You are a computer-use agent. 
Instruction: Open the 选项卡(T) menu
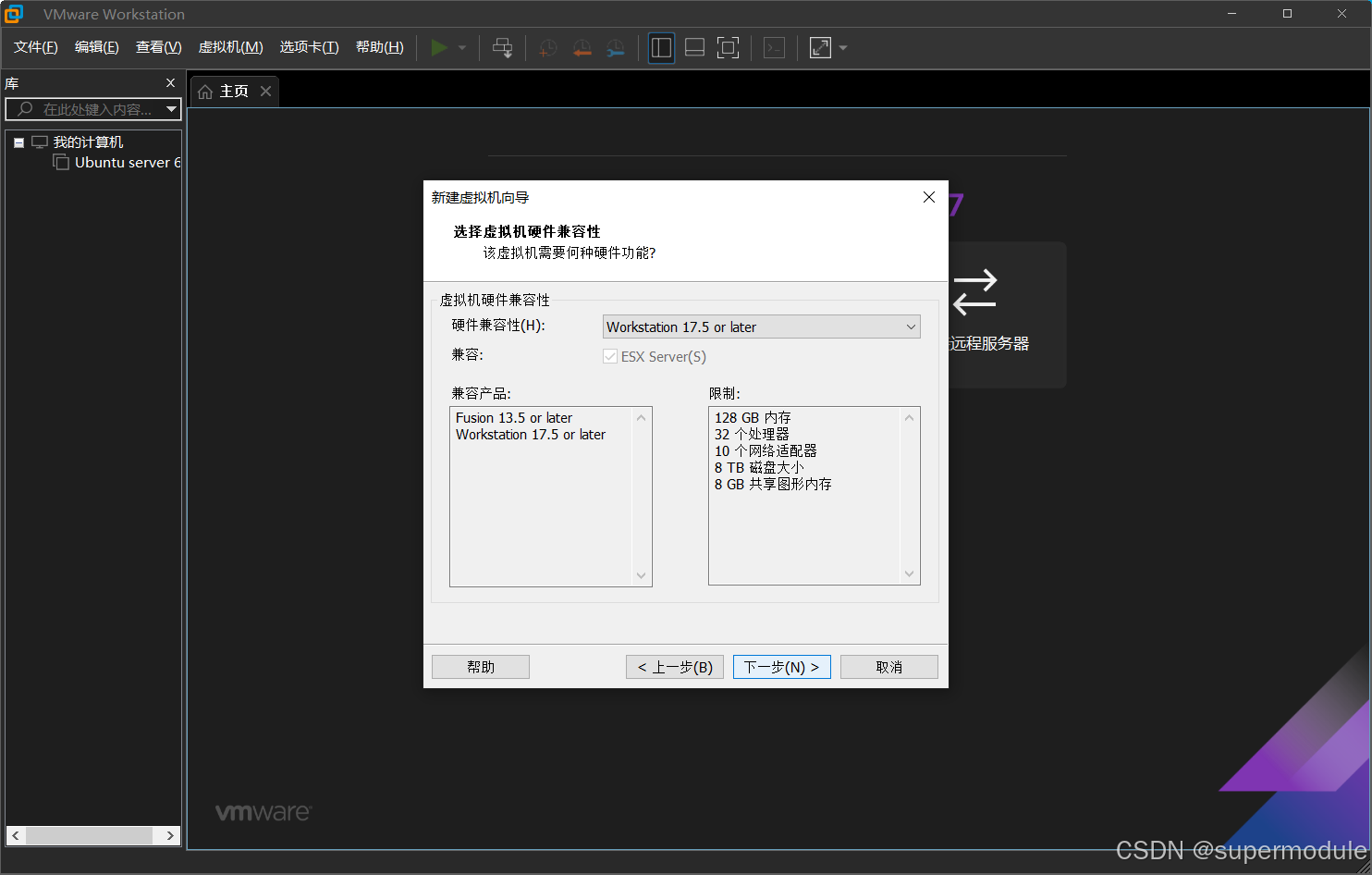310,47
